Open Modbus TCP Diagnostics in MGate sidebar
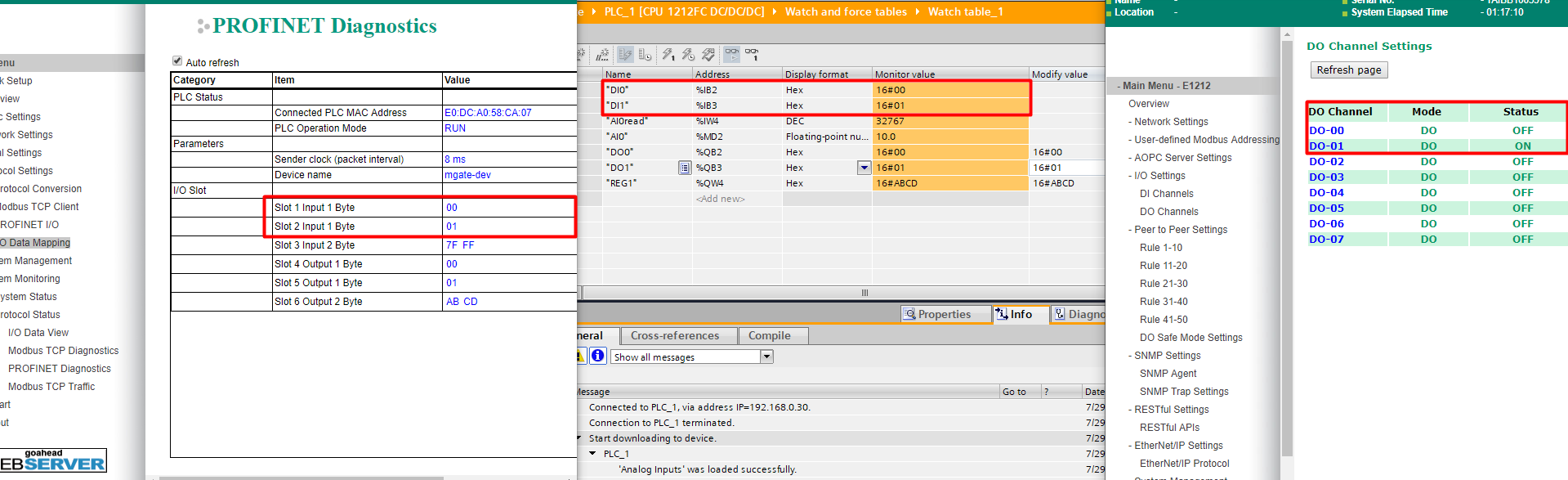Image resolution: width=1568 pixels, height=480 pixels. (63, 351)
